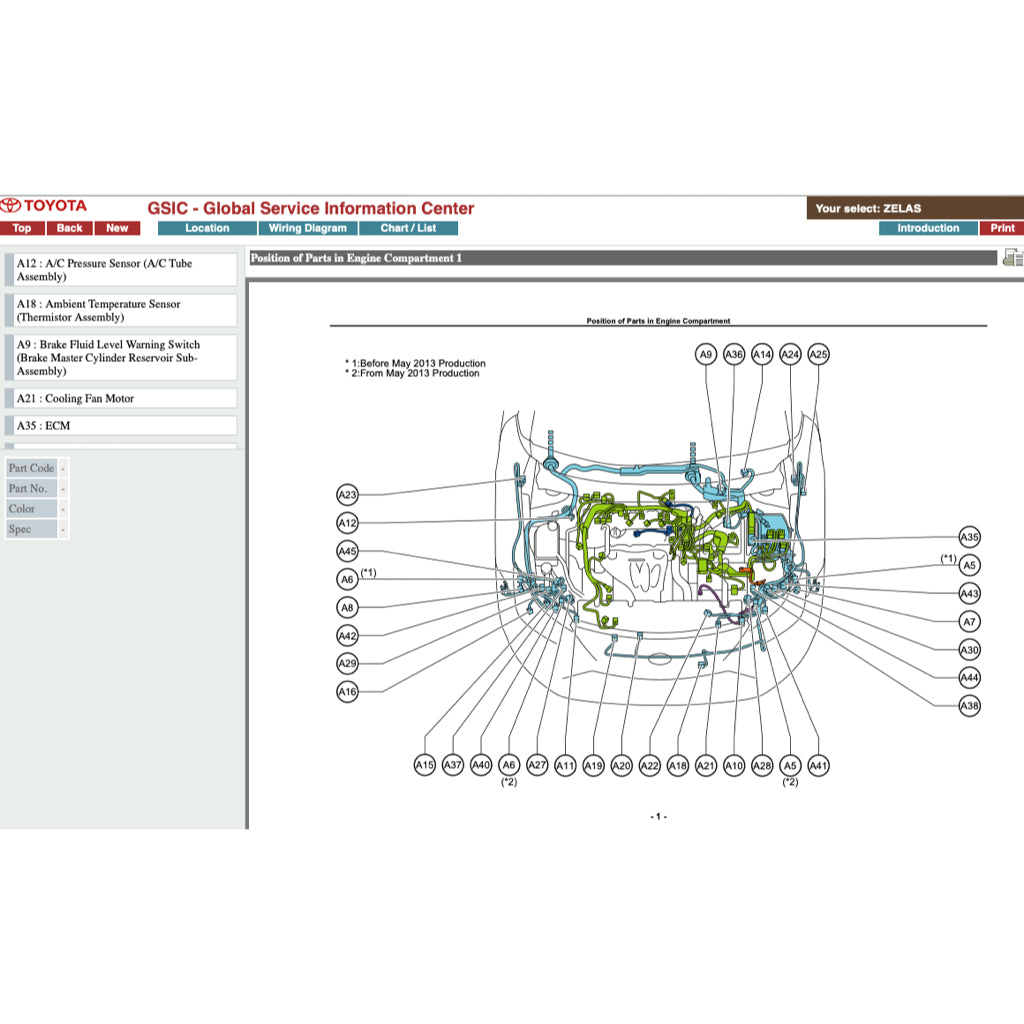Click the A23 connector callout
The width and height of the screenshot is (1024, 1024).
point(347,495)
